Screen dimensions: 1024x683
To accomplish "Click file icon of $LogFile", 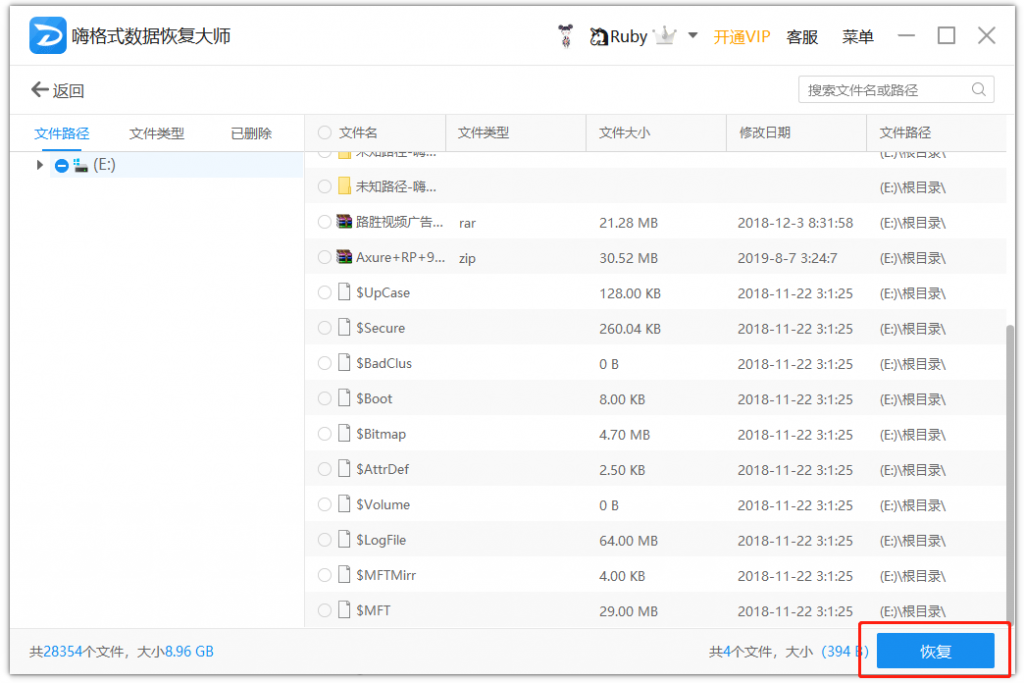I will tap(344, 539).
